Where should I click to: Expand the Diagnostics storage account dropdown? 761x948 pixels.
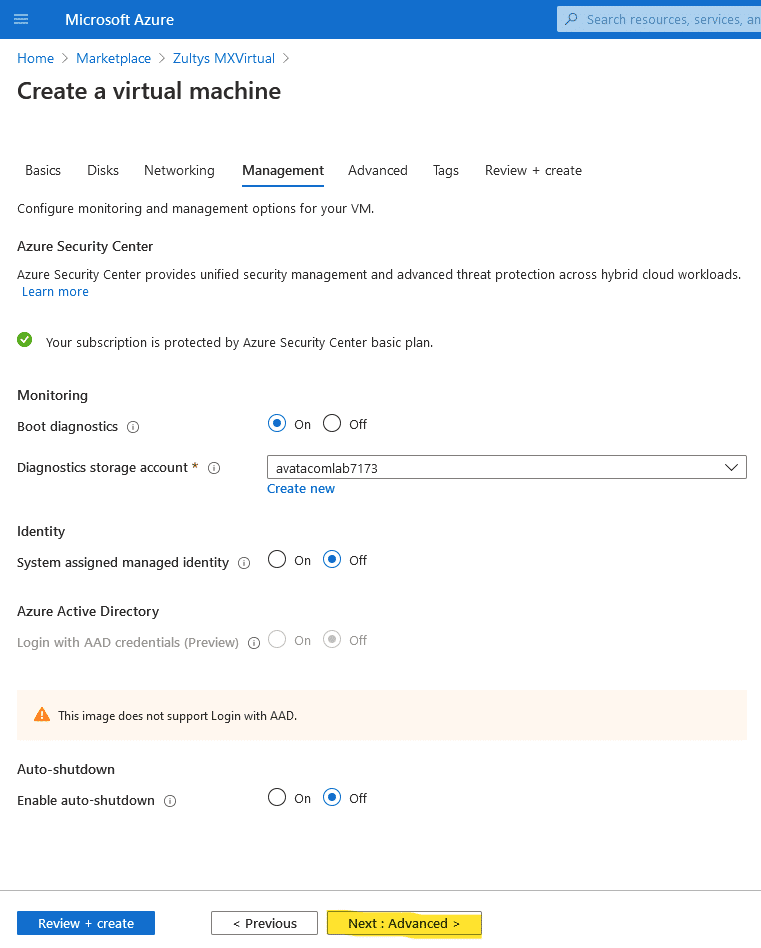coord(507,467)
